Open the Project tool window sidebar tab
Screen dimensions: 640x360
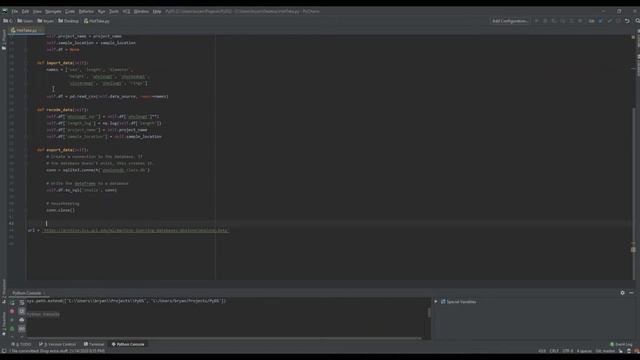(4, 40)
